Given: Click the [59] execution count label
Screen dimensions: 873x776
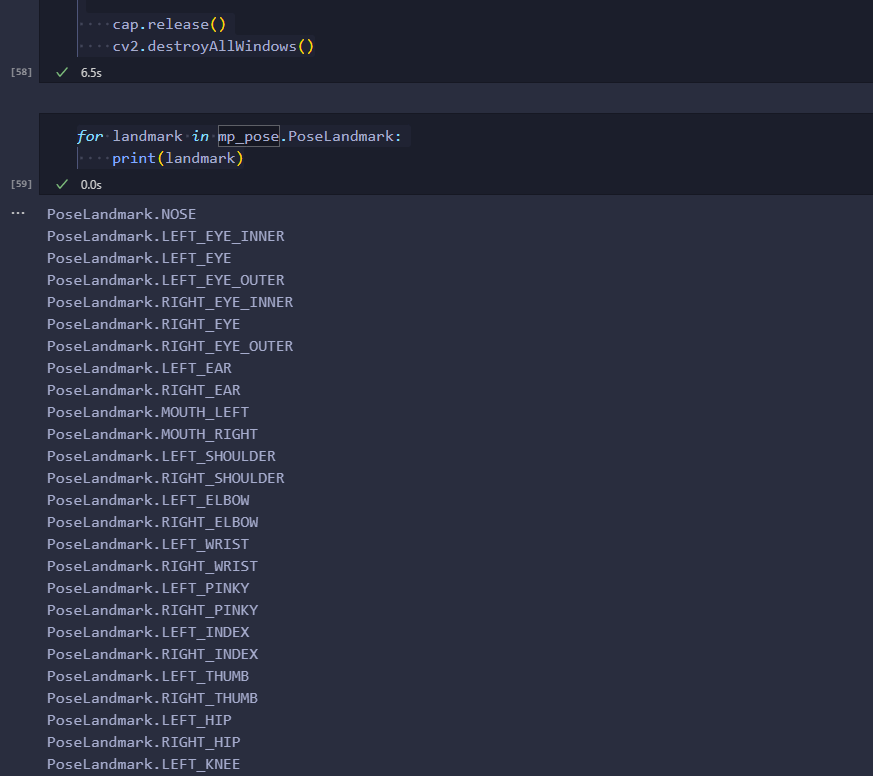Looking at the screenshot, I should pyautogui.click(x=21, y=184).
